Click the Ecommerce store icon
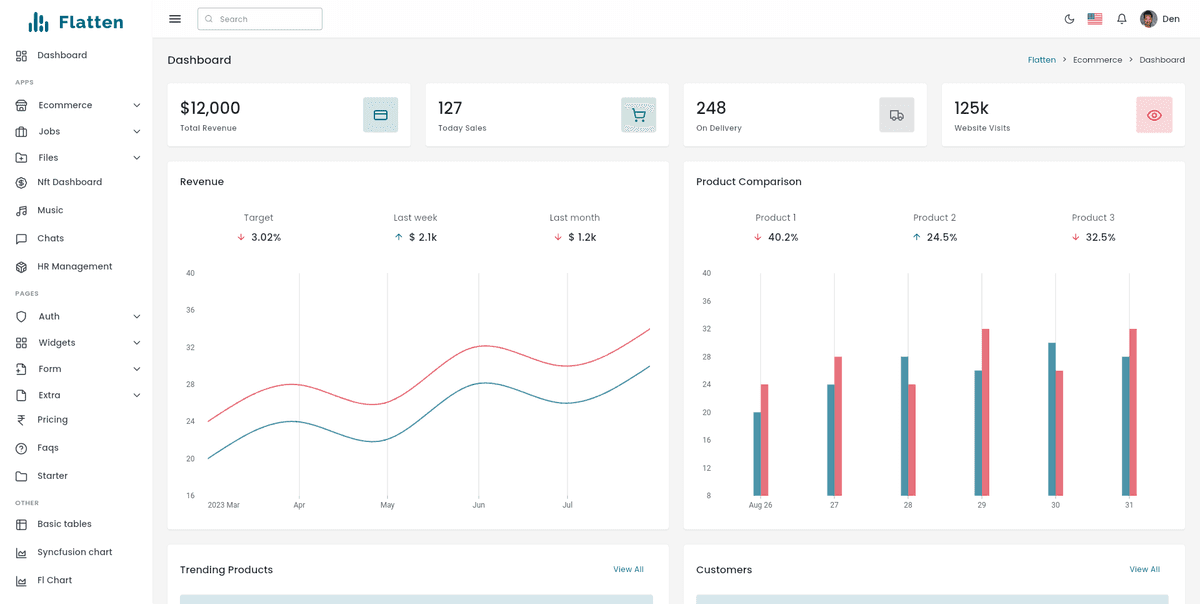1200x604 pixels. [22, 105]
